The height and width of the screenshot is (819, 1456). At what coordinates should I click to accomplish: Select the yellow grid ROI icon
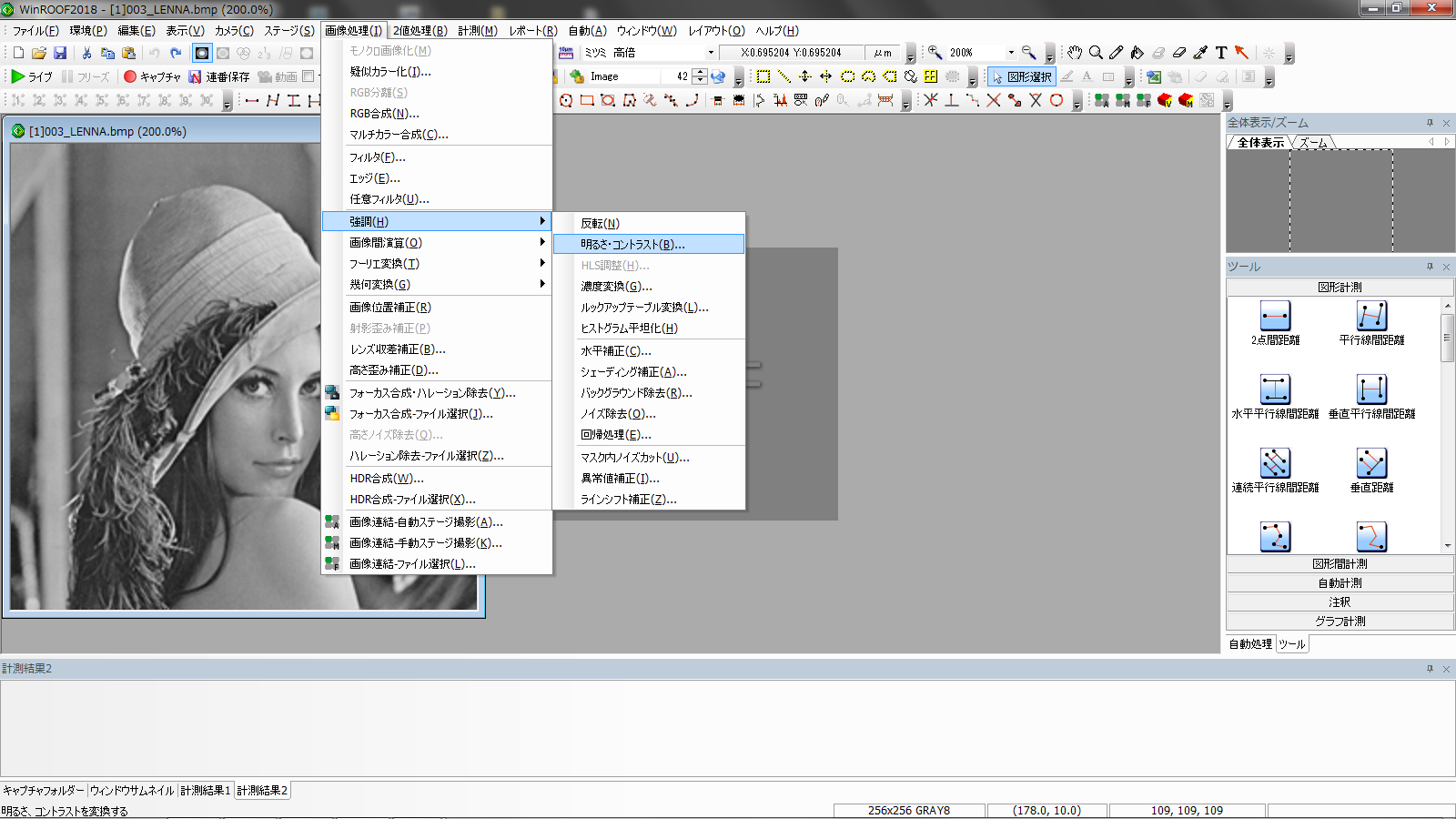click(x=931, y=76)
